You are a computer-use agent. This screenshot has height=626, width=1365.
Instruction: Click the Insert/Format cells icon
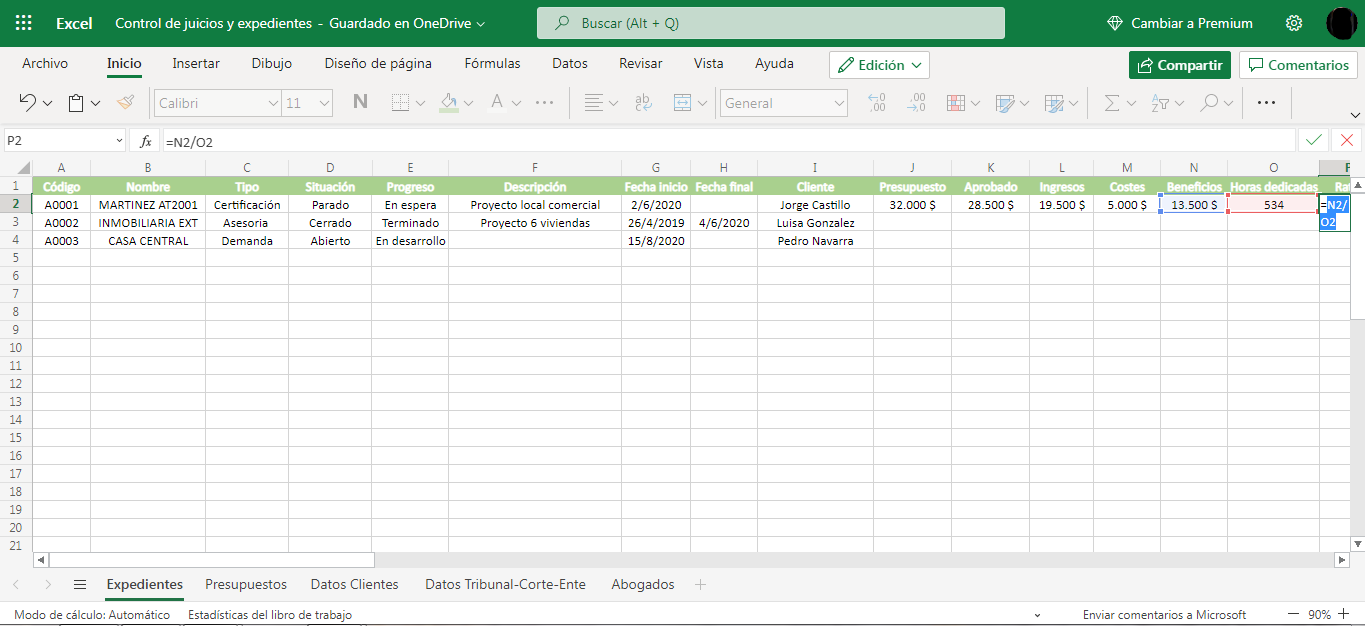tap(1053, 102)
